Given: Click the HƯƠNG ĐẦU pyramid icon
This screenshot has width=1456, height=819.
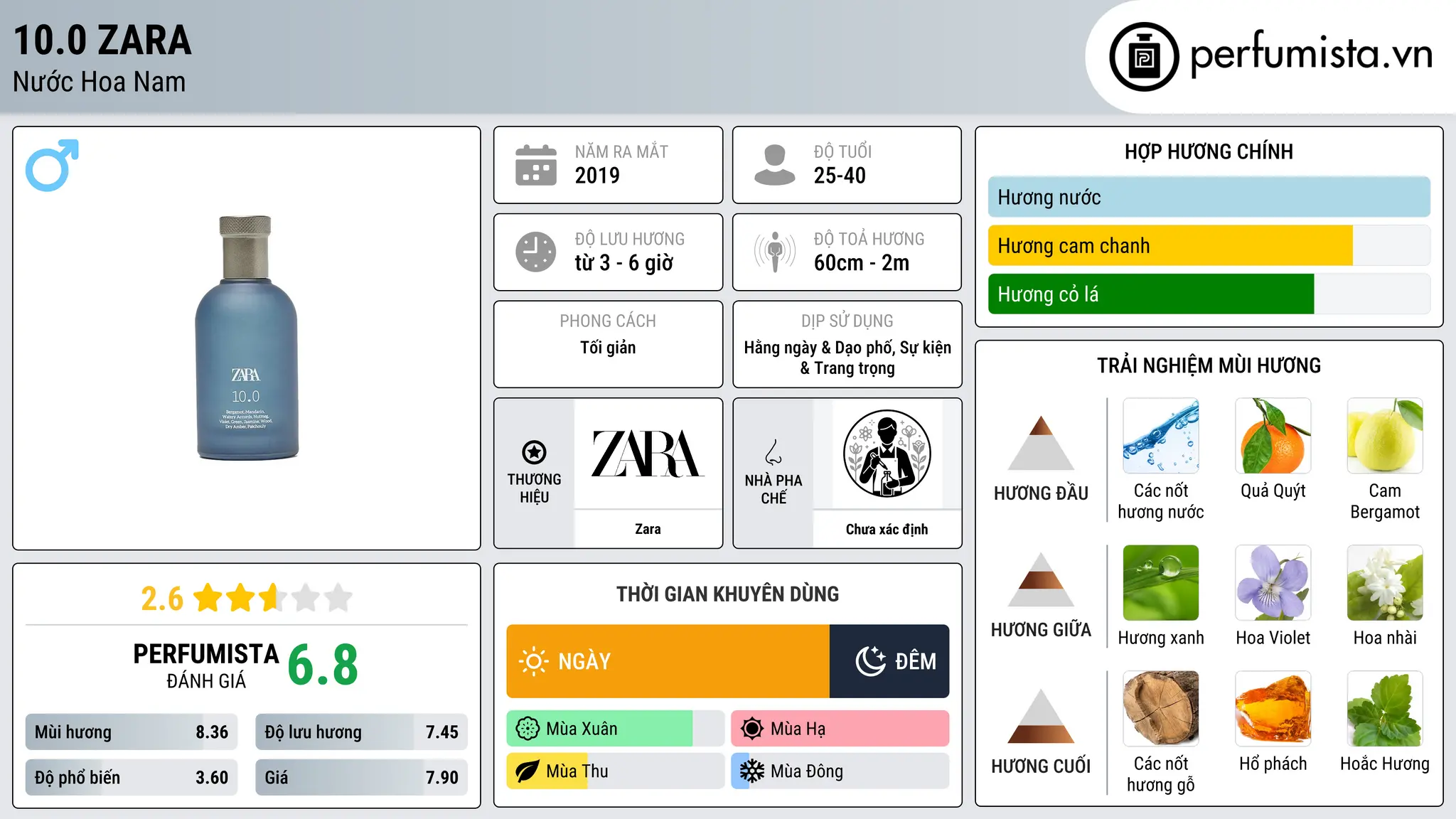Looking at the screenshot, I should click(1041, 443).
